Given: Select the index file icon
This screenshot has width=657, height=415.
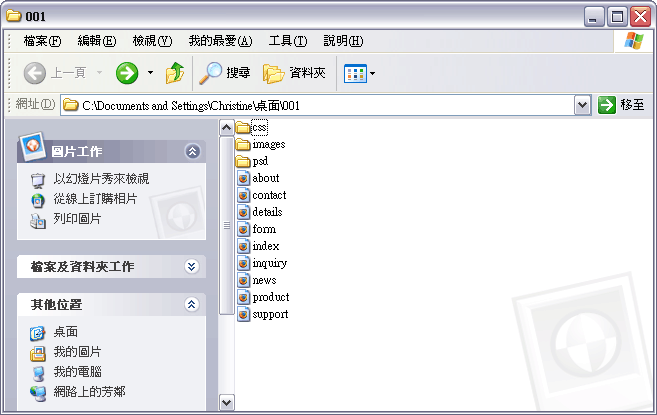Looking at the screenshot, I should 243,246.
